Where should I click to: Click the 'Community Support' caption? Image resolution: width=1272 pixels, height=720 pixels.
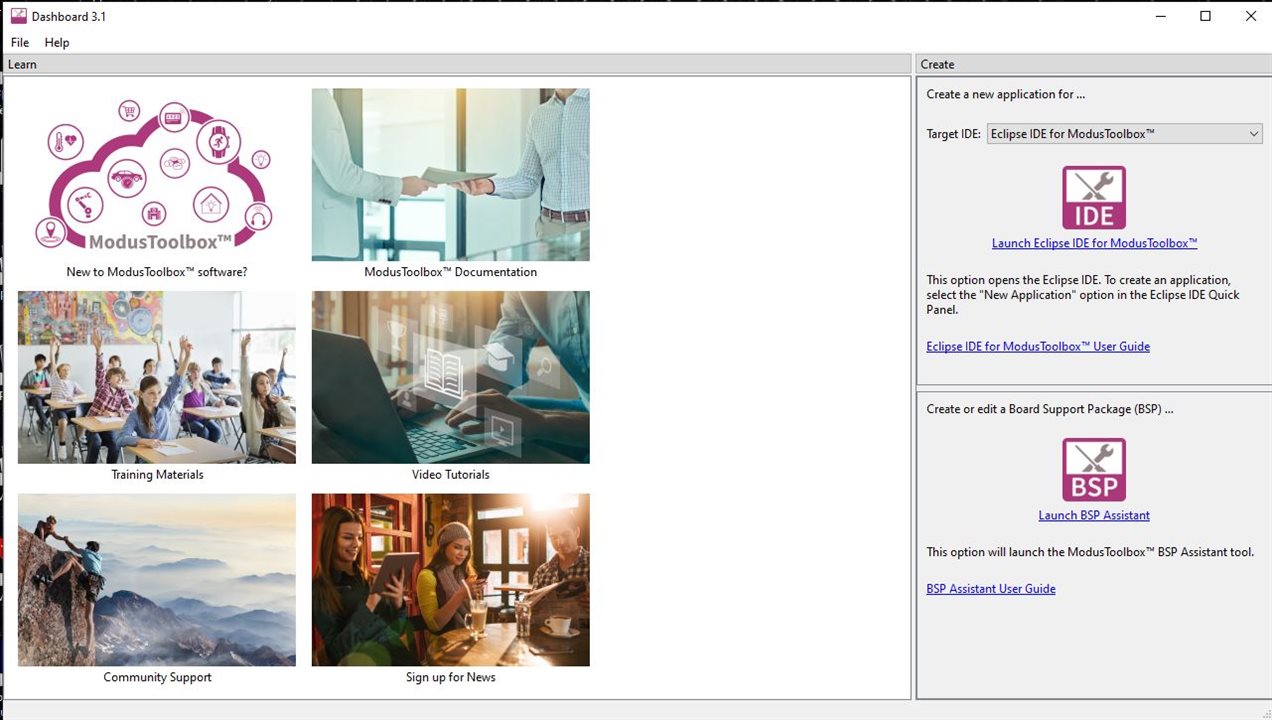click(x=157, y=677)
